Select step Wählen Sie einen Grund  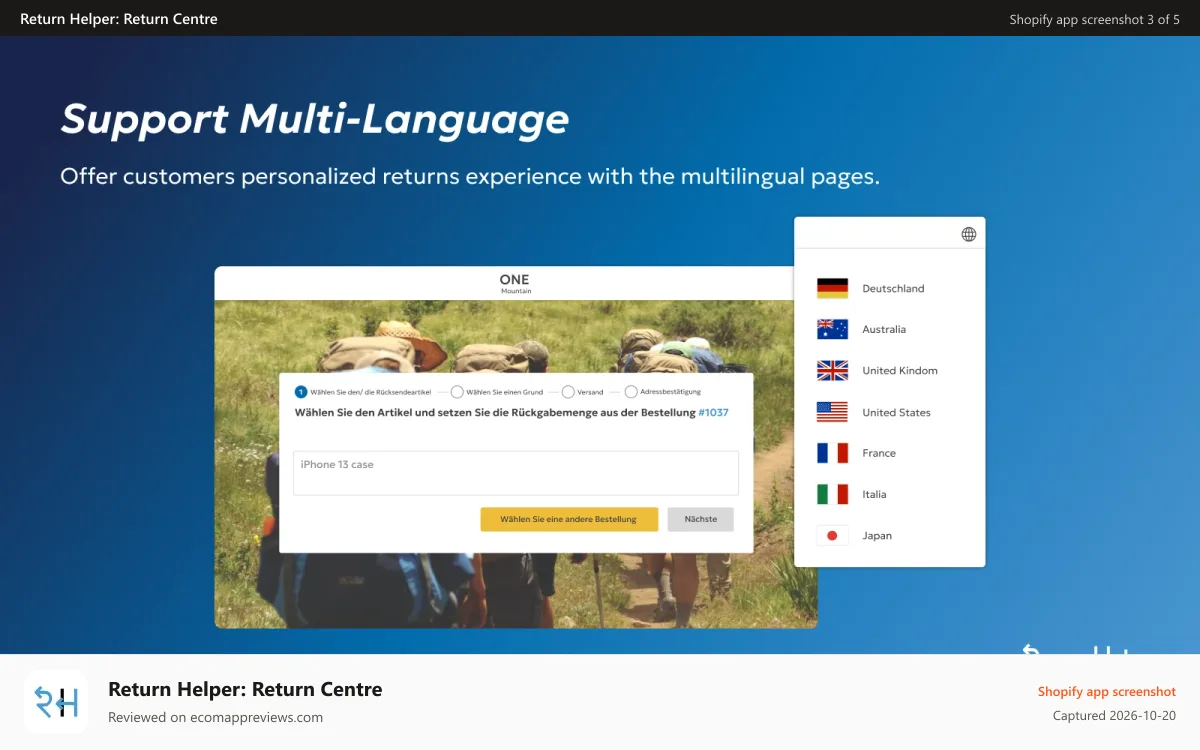pos(497,392)
